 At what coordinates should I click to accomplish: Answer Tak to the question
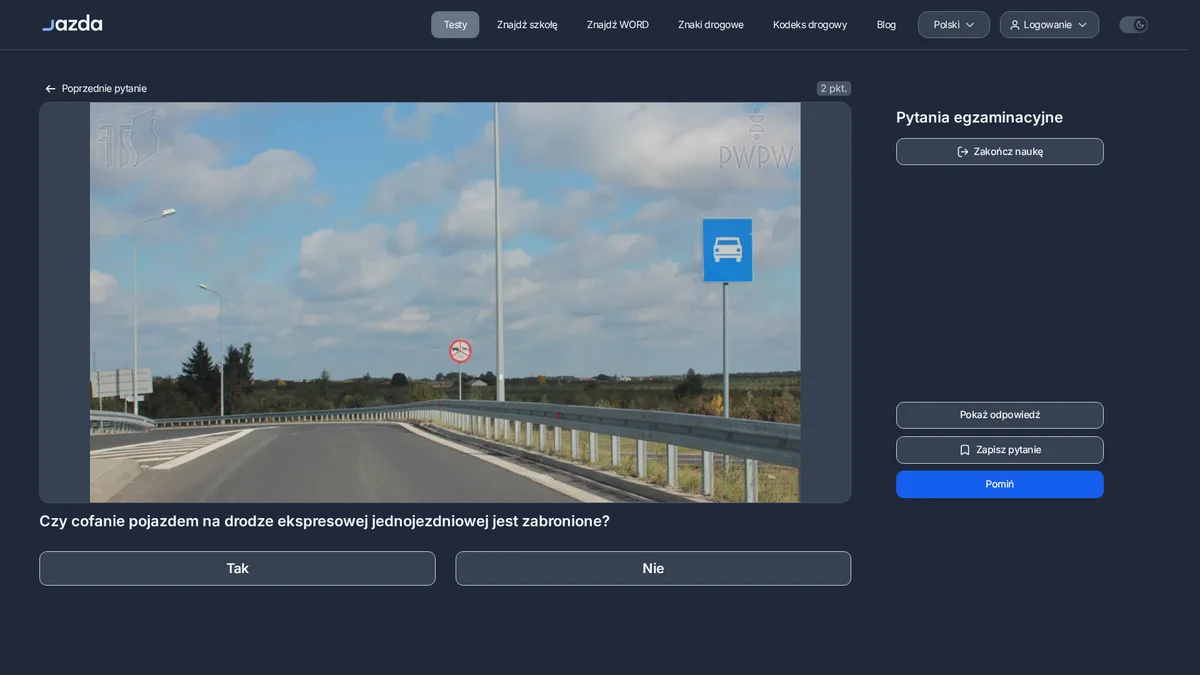point(237,568)
